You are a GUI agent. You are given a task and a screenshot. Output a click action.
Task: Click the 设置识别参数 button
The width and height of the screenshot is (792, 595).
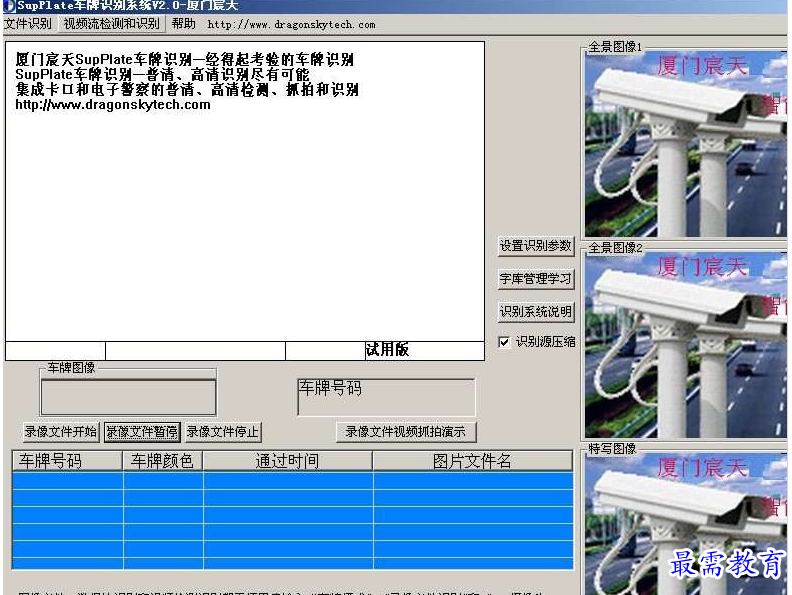[x=535, y=245]
